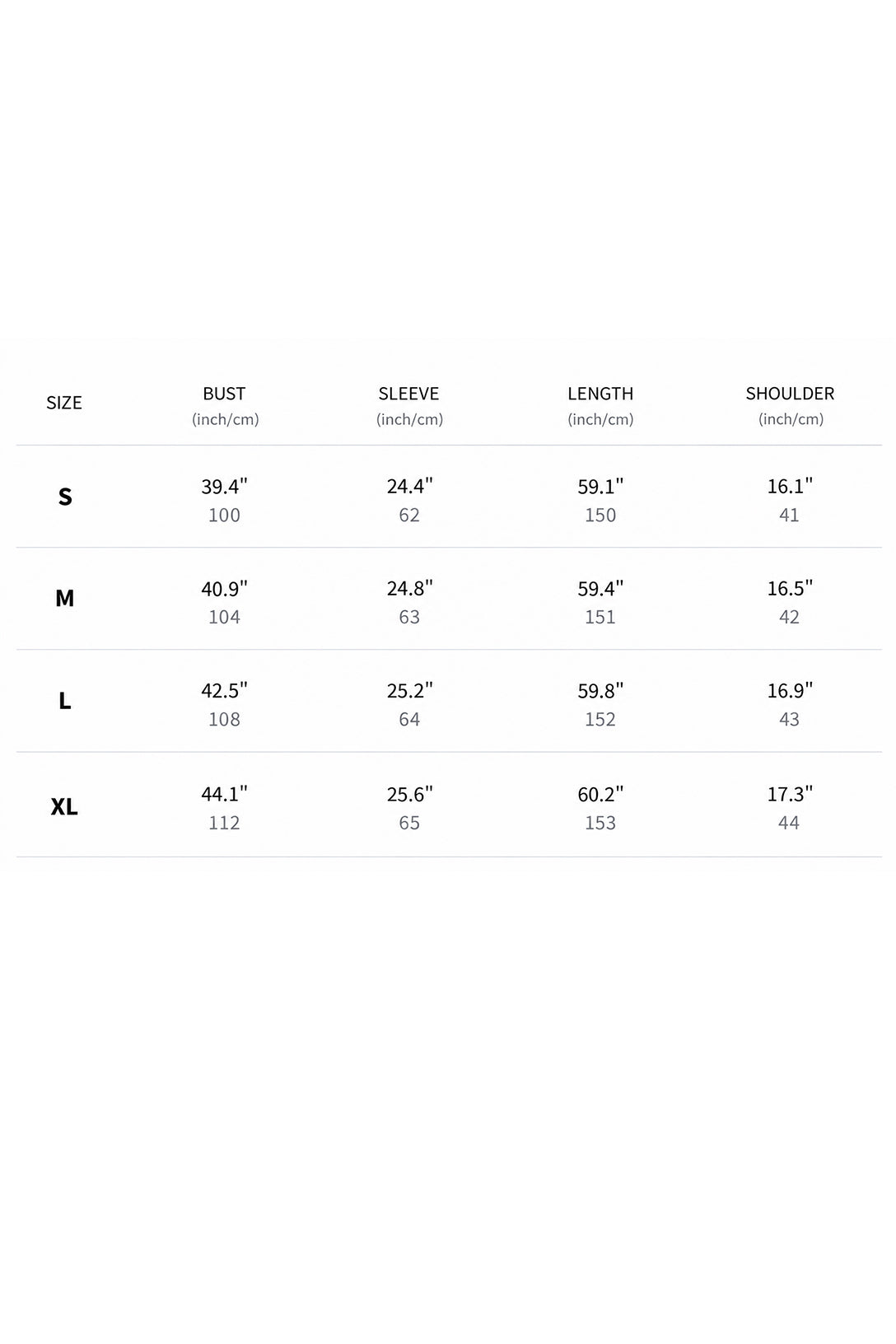Click the 65 cm sleeve value
The width and height of the screenshot is (896, 1344).
coord(409,823)
